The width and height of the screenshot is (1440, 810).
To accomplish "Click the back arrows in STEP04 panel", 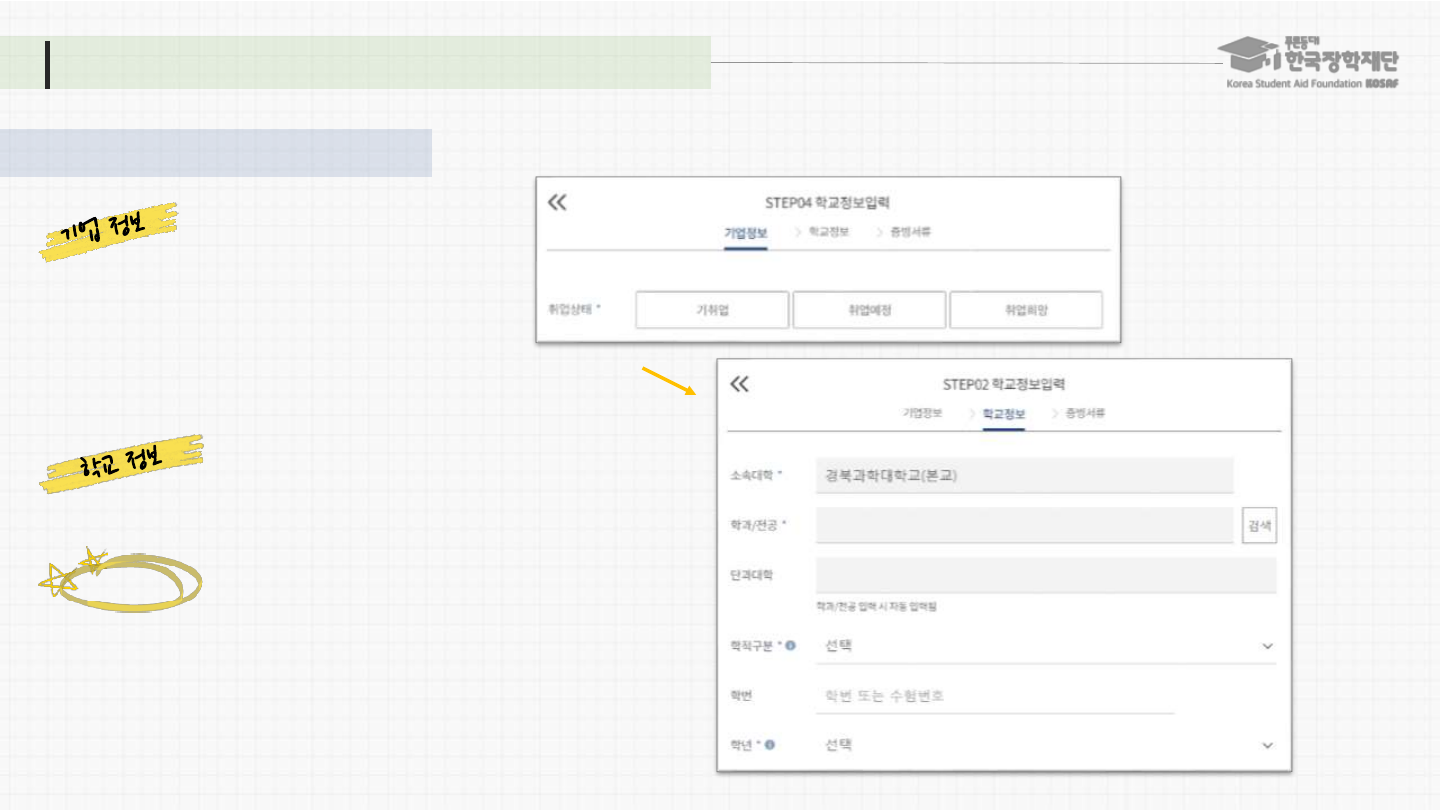I will (x=557, y=203).
